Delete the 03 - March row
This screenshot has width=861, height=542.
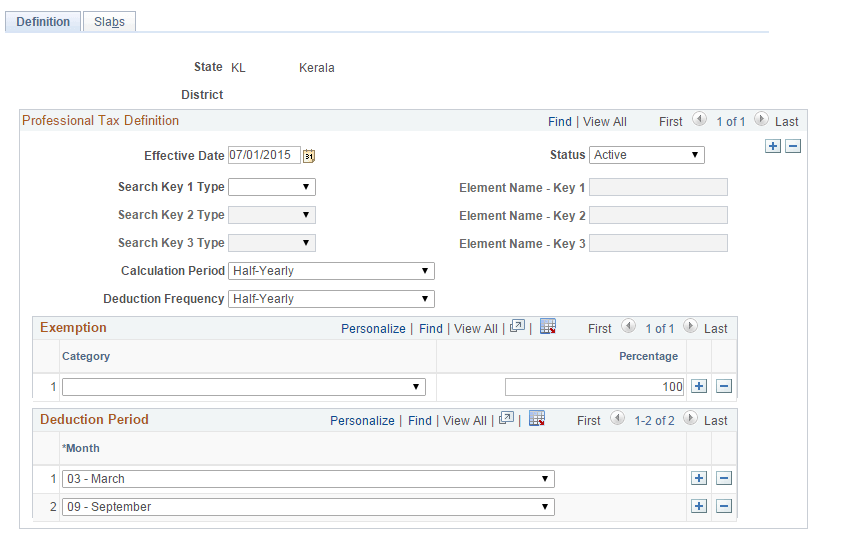tap(724, 478)
